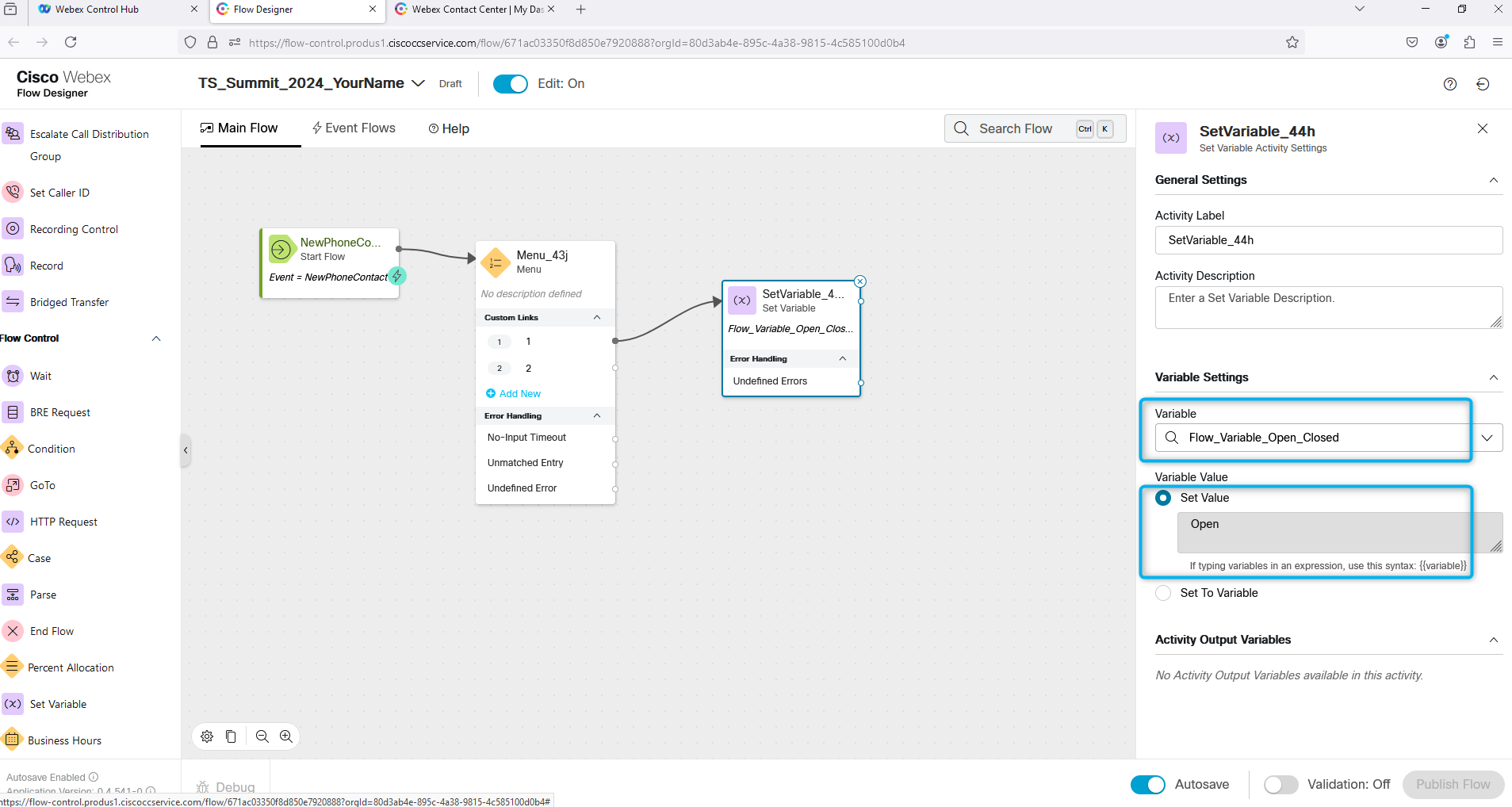This screenshot has height=807, width=1512.
Task: Select the Percent Allocation activity icon
Action: coord(12,667)
